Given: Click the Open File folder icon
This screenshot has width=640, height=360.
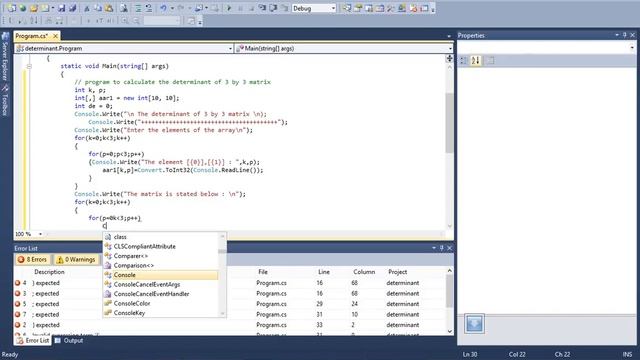Looking at the screenshot, I should [34, 8].
